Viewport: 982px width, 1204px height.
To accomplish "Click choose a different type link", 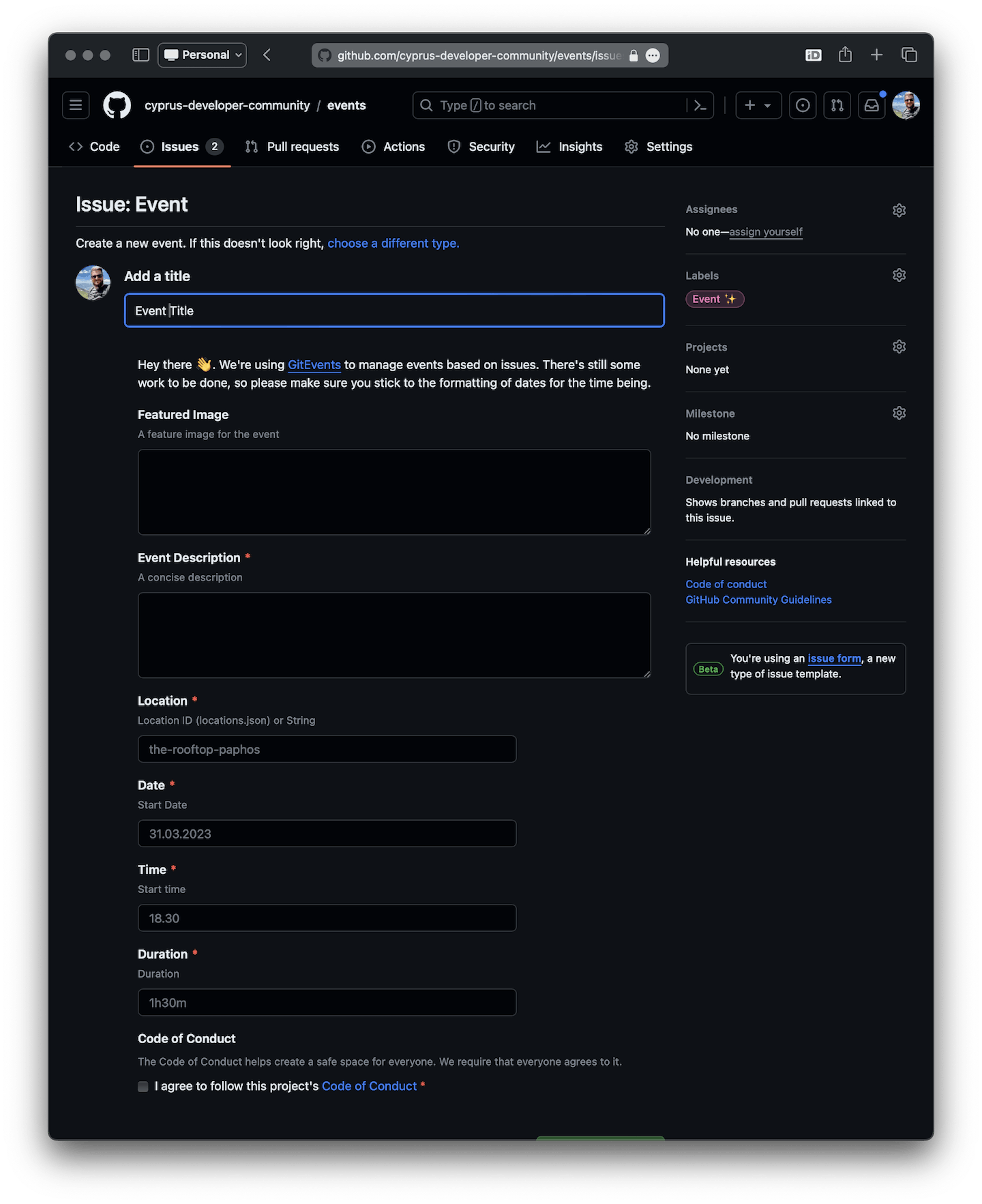I will [x=391, y=243].
